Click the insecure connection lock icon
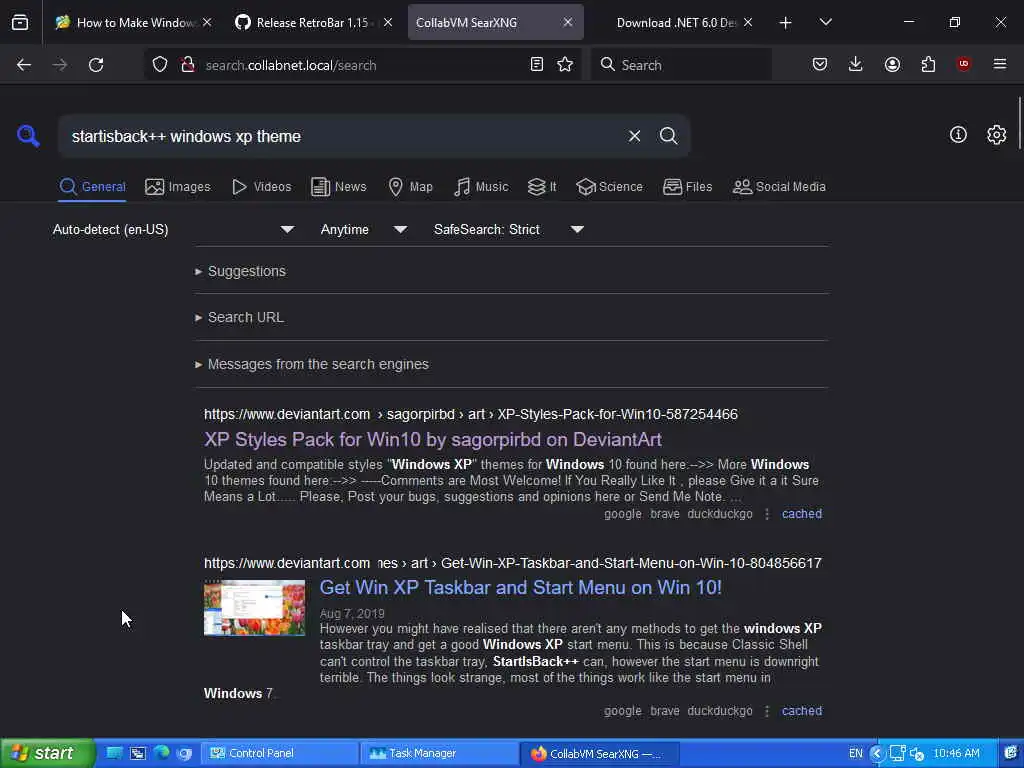The height and width of the screenshot is (768, 1024). 188,65
